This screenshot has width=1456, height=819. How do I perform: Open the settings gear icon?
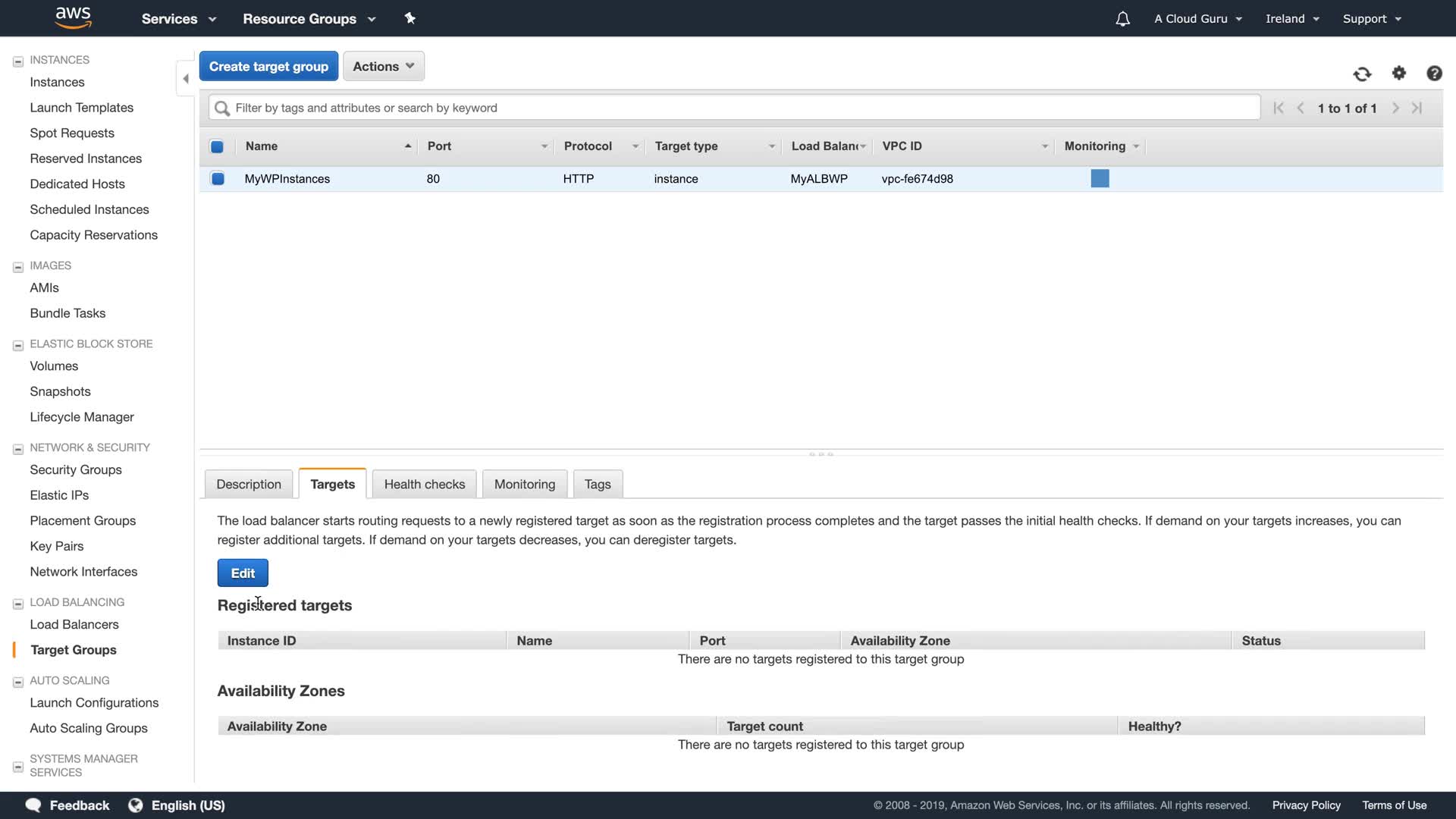point(1399,73)
